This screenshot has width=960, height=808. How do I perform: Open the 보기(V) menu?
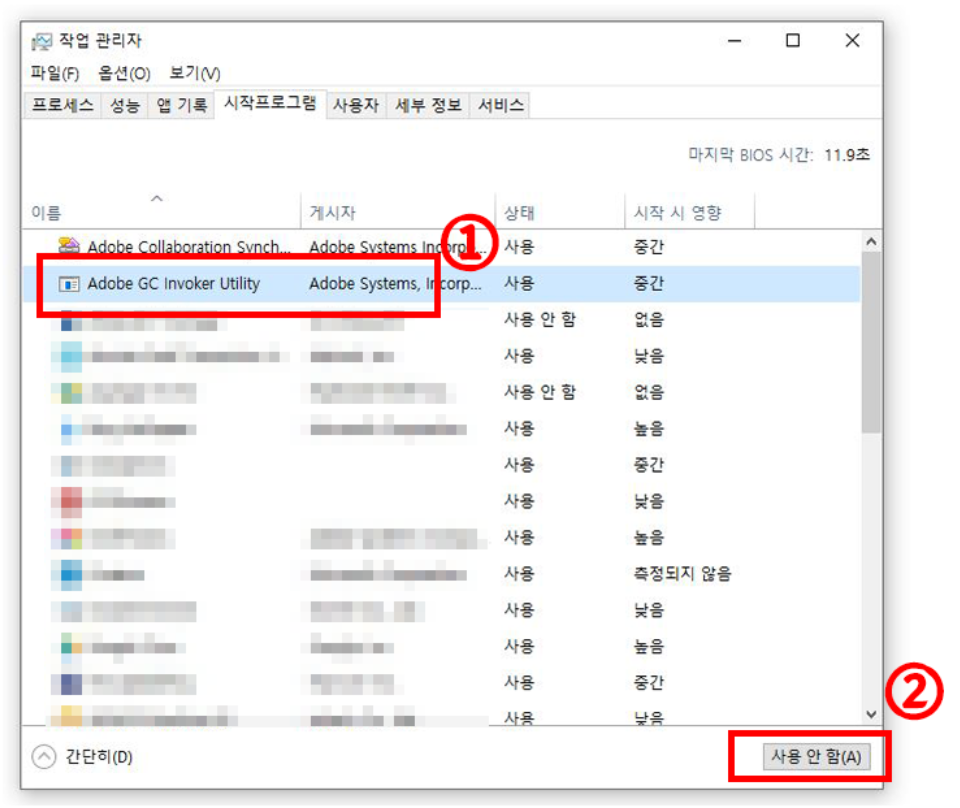click(195, 73)
